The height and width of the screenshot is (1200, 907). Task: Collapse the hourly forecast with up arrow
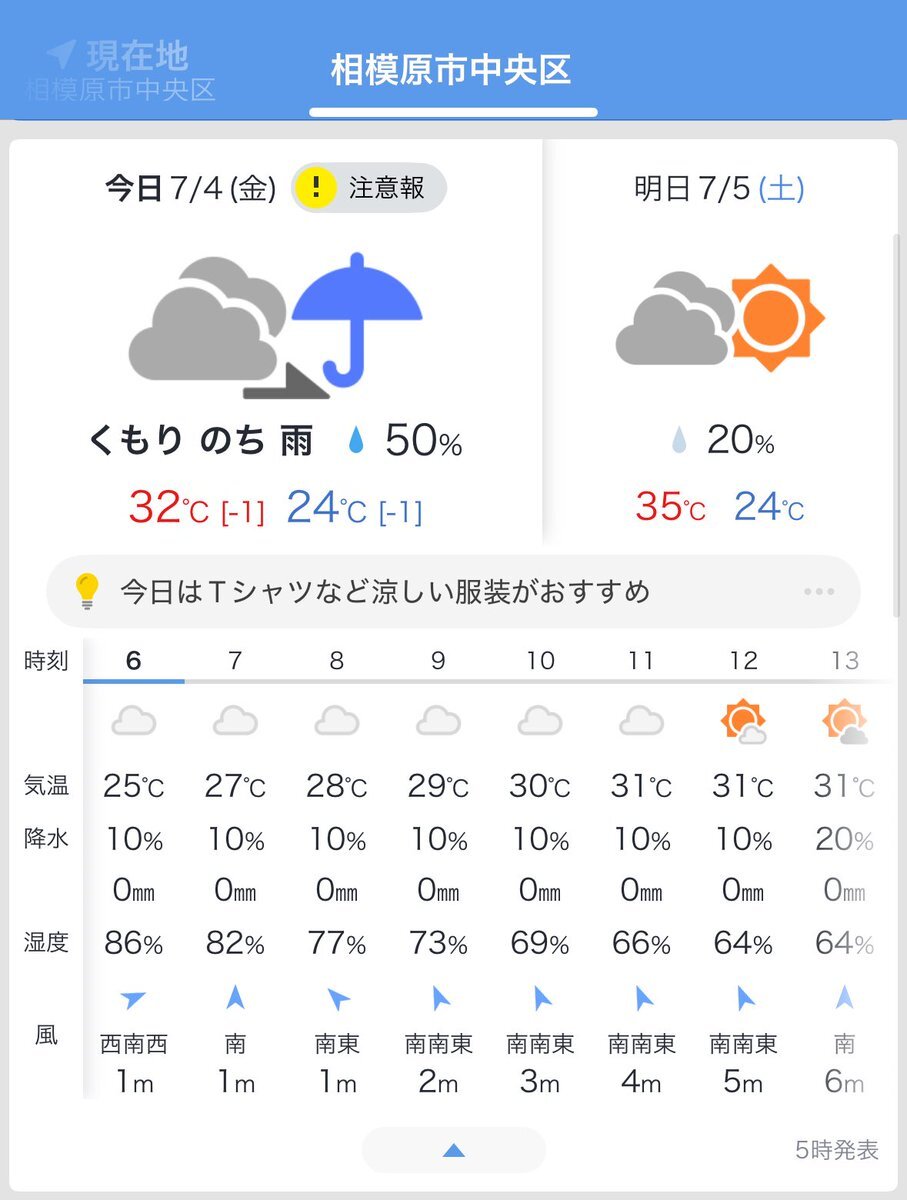coord(454,1150)
